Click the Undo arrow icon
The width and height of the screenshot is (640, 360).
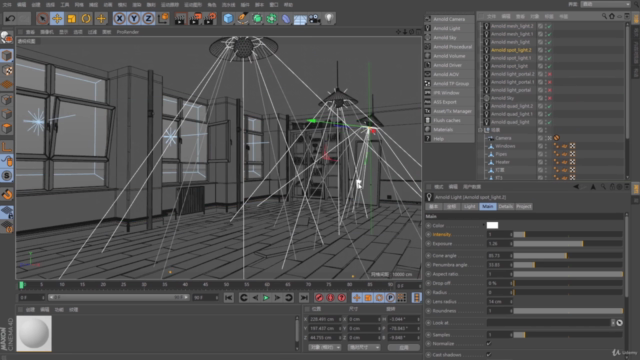(10, 18)
